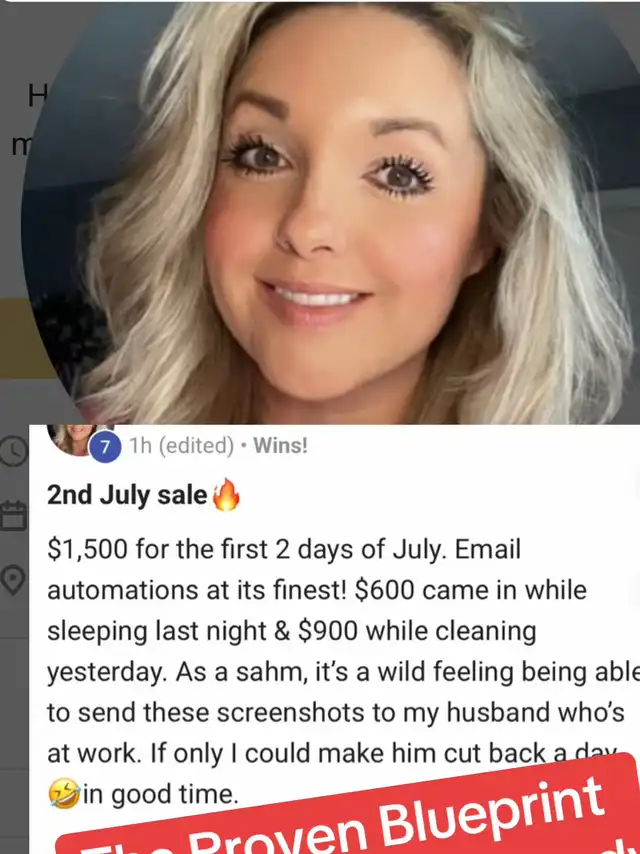The image size is (640, 854).
Task: Click the calendar icon in left sidebar
Action: click(13, 516)
